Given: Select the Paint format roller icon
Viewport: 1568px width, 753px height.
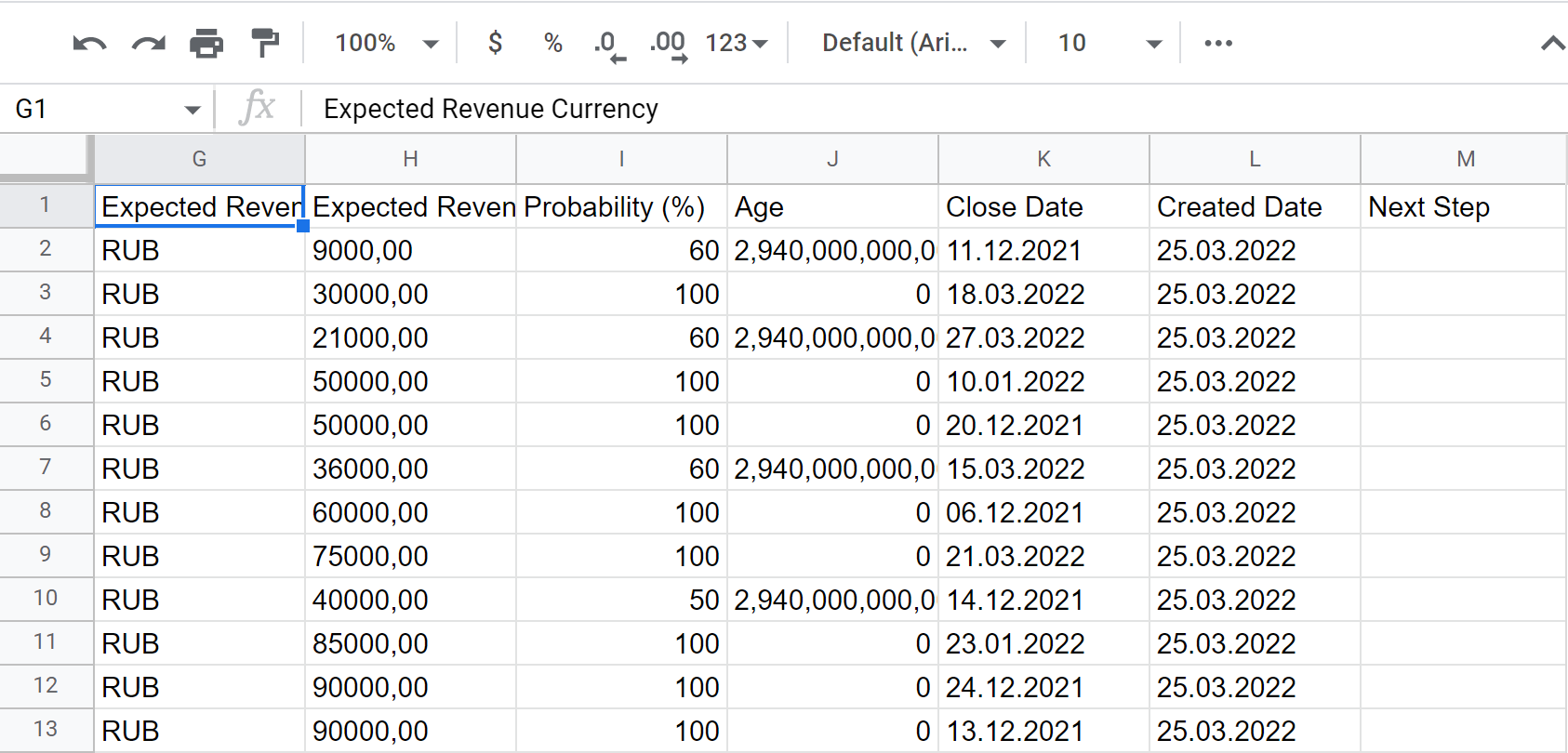Looking at the screenshot, I should (x=265, y=44).
